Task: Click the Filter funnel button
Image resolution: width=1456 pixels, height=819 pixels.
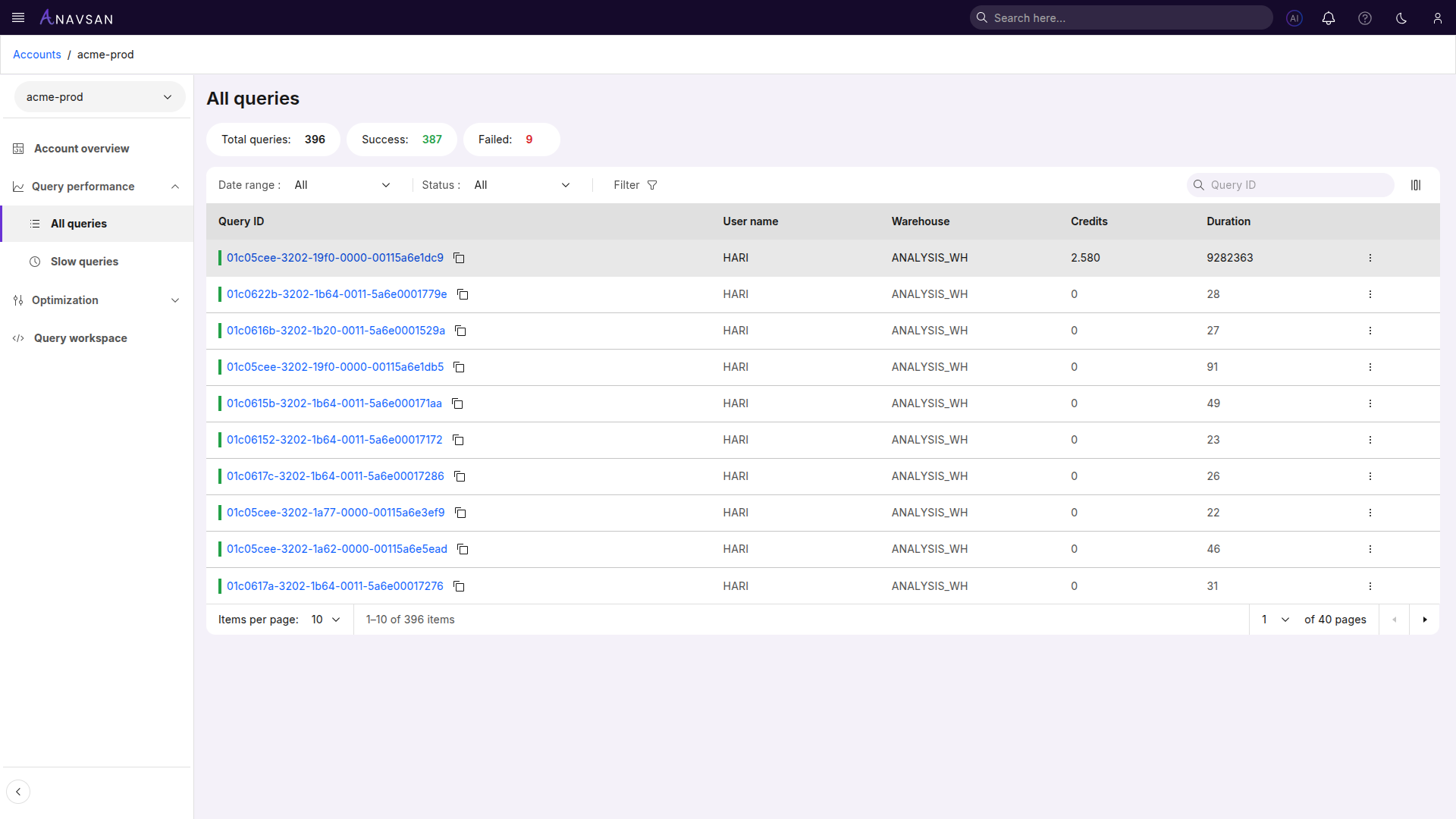Action: pos(635,185)
